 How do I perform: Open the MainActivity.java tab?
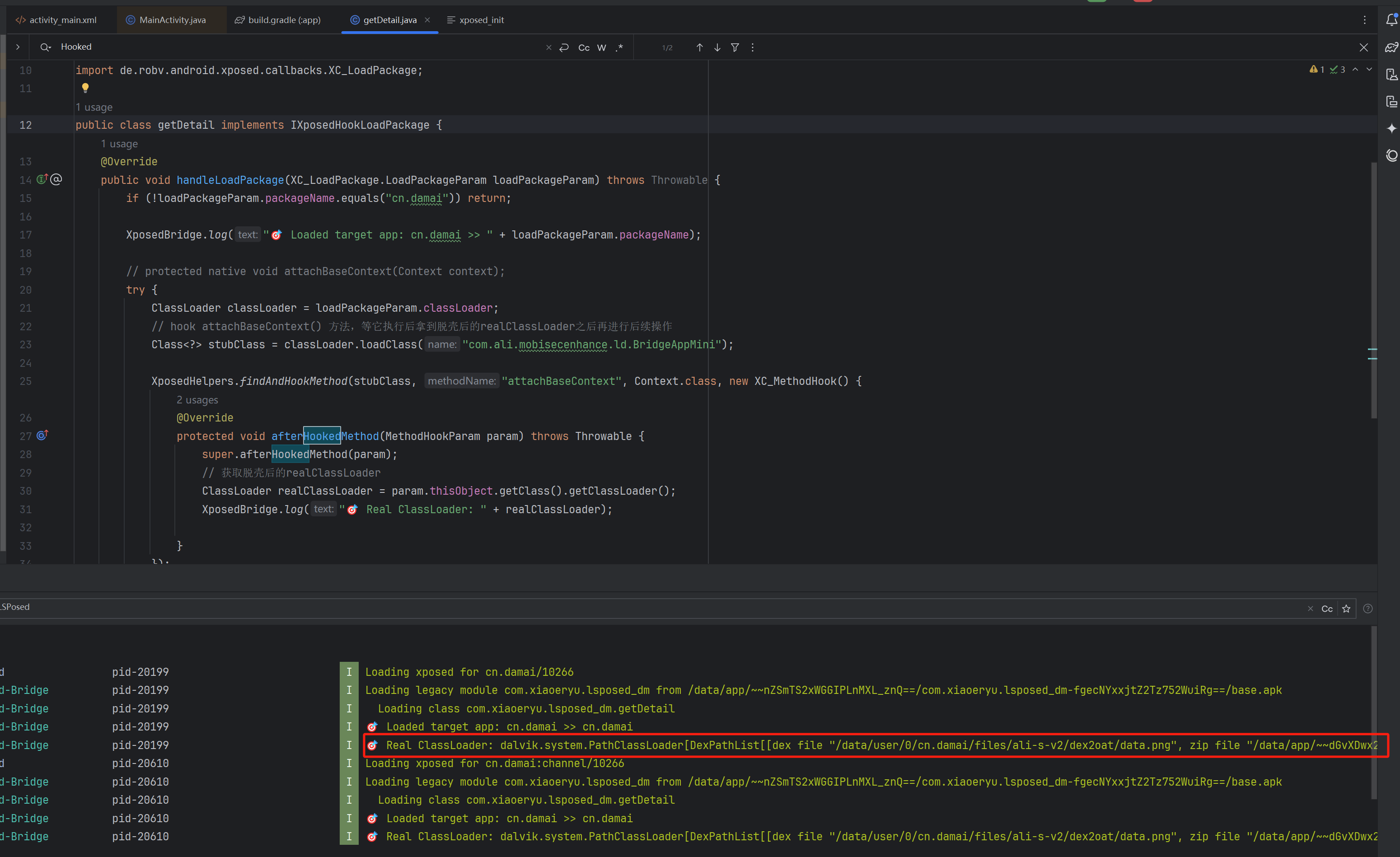tap(166, 20)
